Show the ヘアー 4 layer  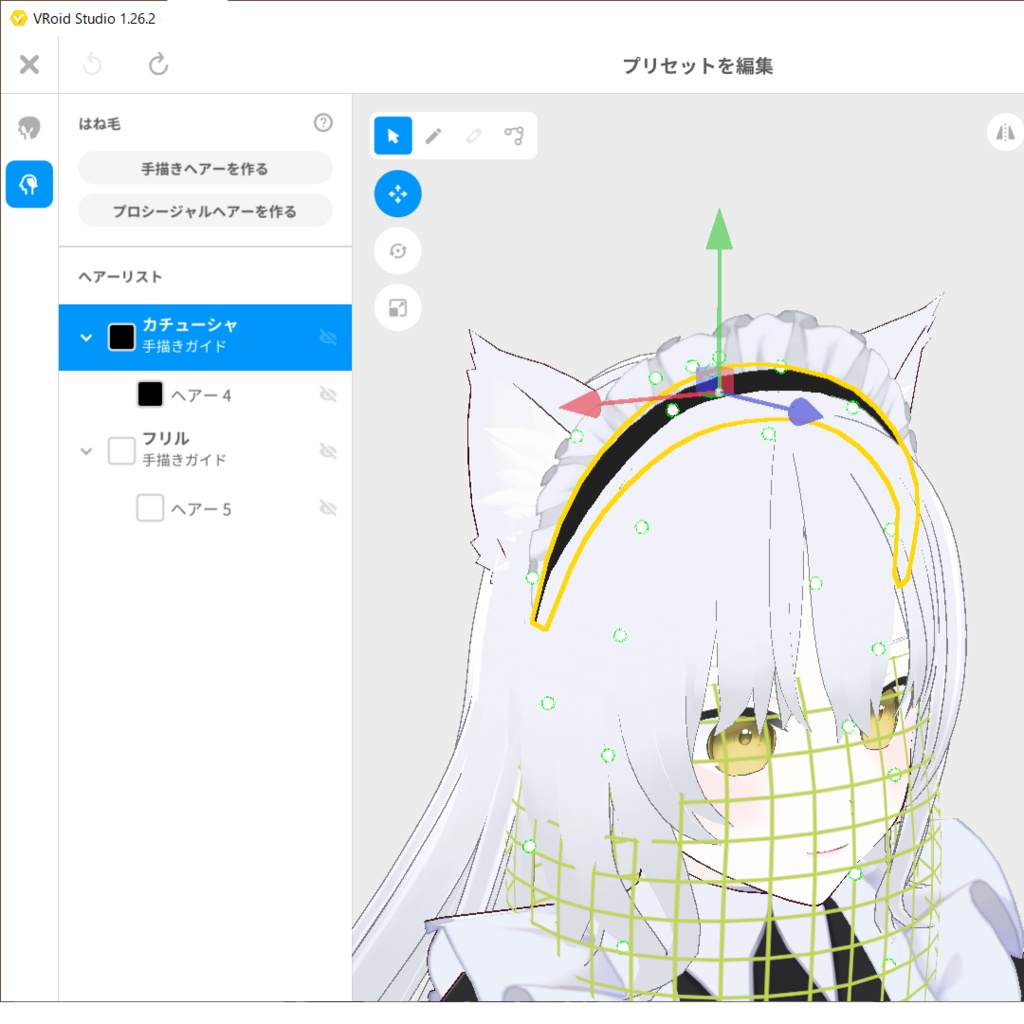point(328,394)
